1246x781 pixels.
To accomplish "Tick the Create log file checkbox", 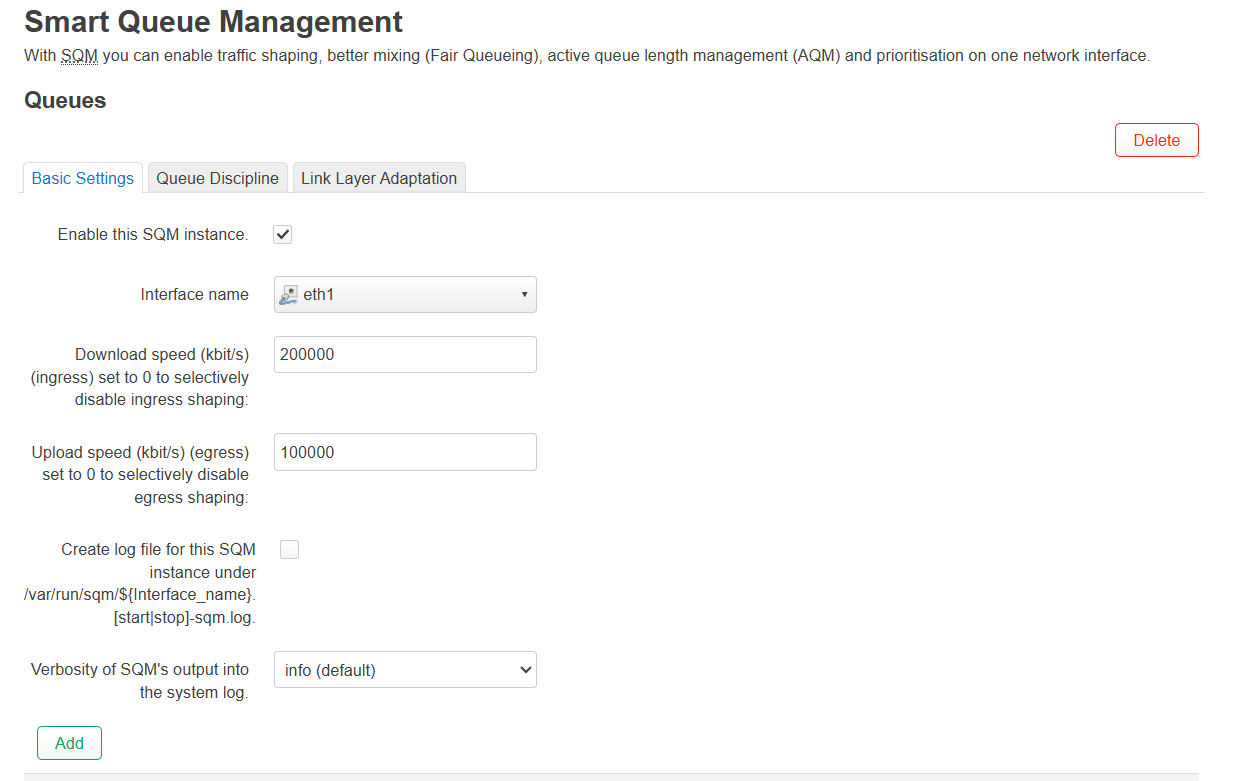I will [289, 549].
